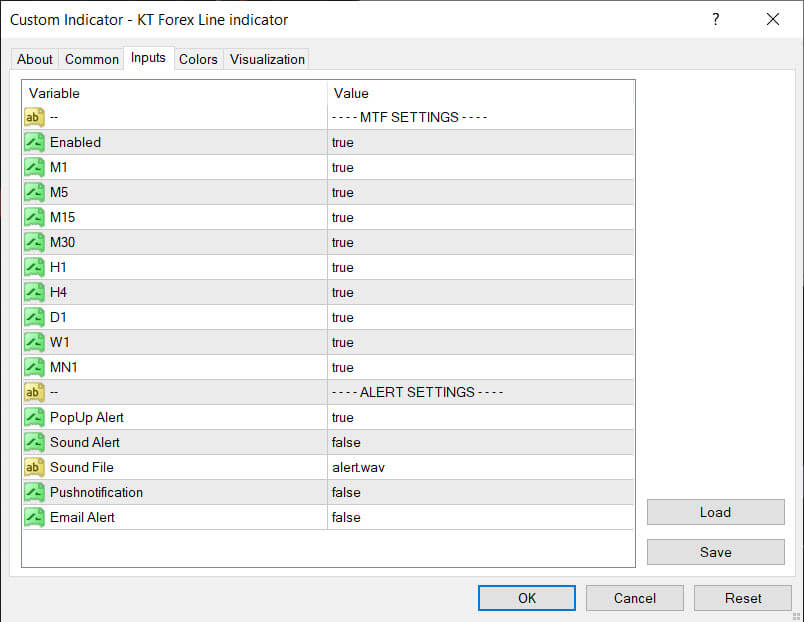
Task: Click the M30 variable name
Action: pyautogui.click(x=63, y=242)
